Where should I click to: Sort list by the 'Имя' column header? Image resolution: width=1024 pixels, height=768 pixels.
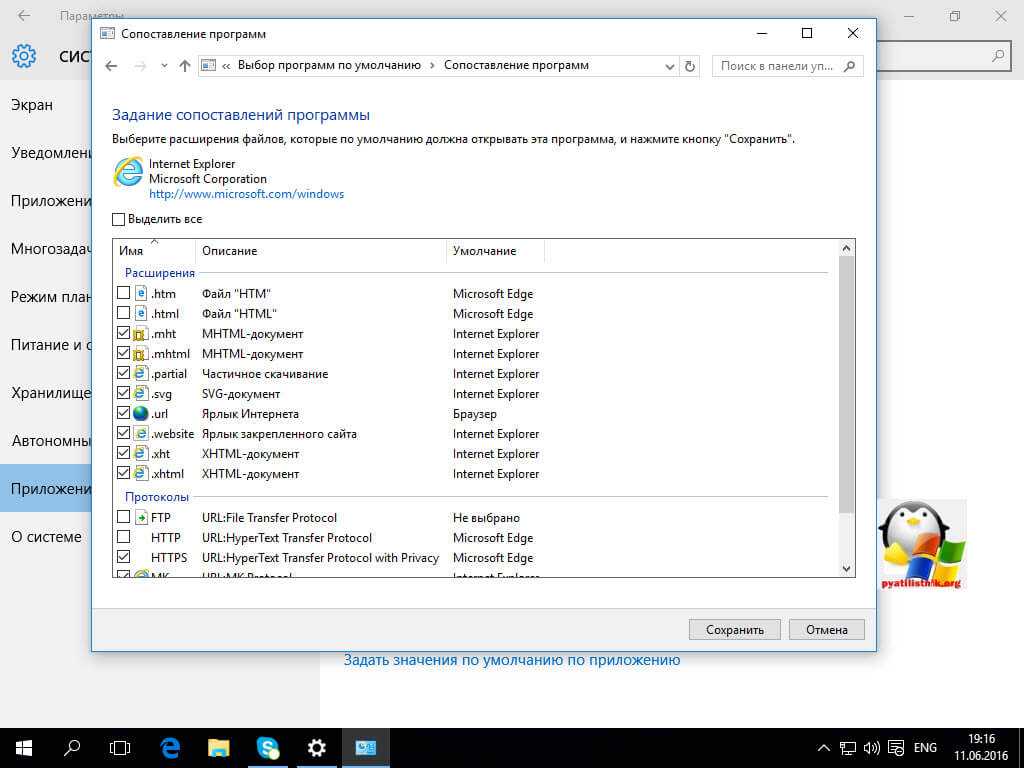[131, 251]
